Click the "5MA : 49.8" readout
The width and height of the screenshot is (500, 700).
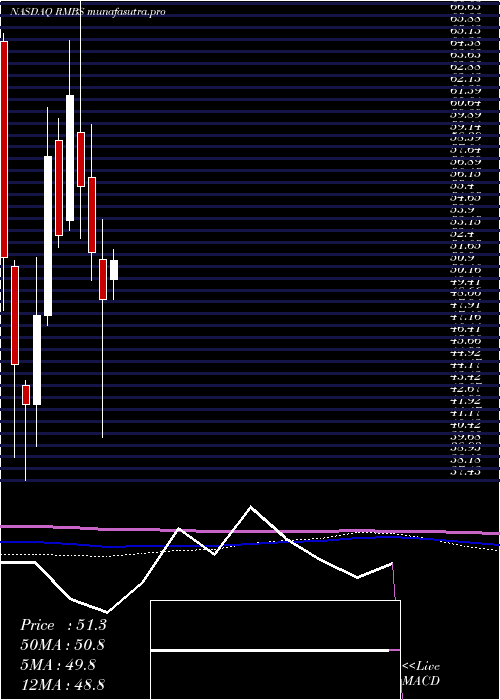[58, 665]
